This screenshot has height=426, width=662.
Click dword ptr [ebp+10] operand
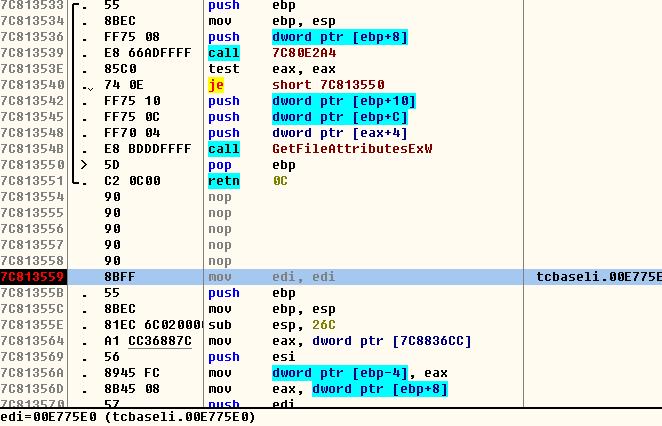(344, 101)
